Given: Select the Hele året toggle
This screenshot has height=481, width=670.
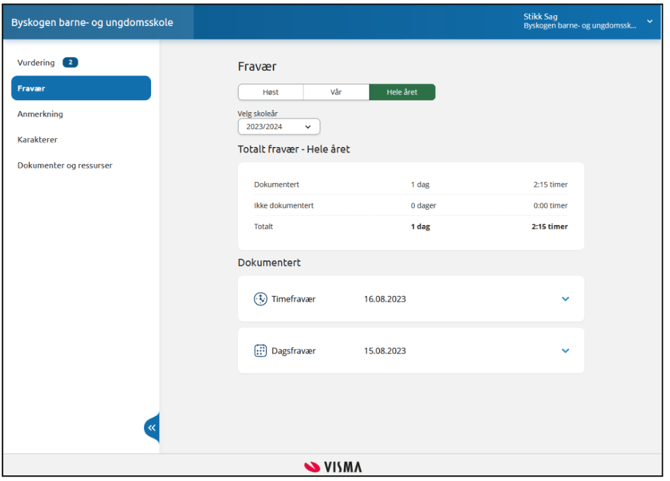Looking at the screenshot, I should pyautogui.click(x=402, y=92).
